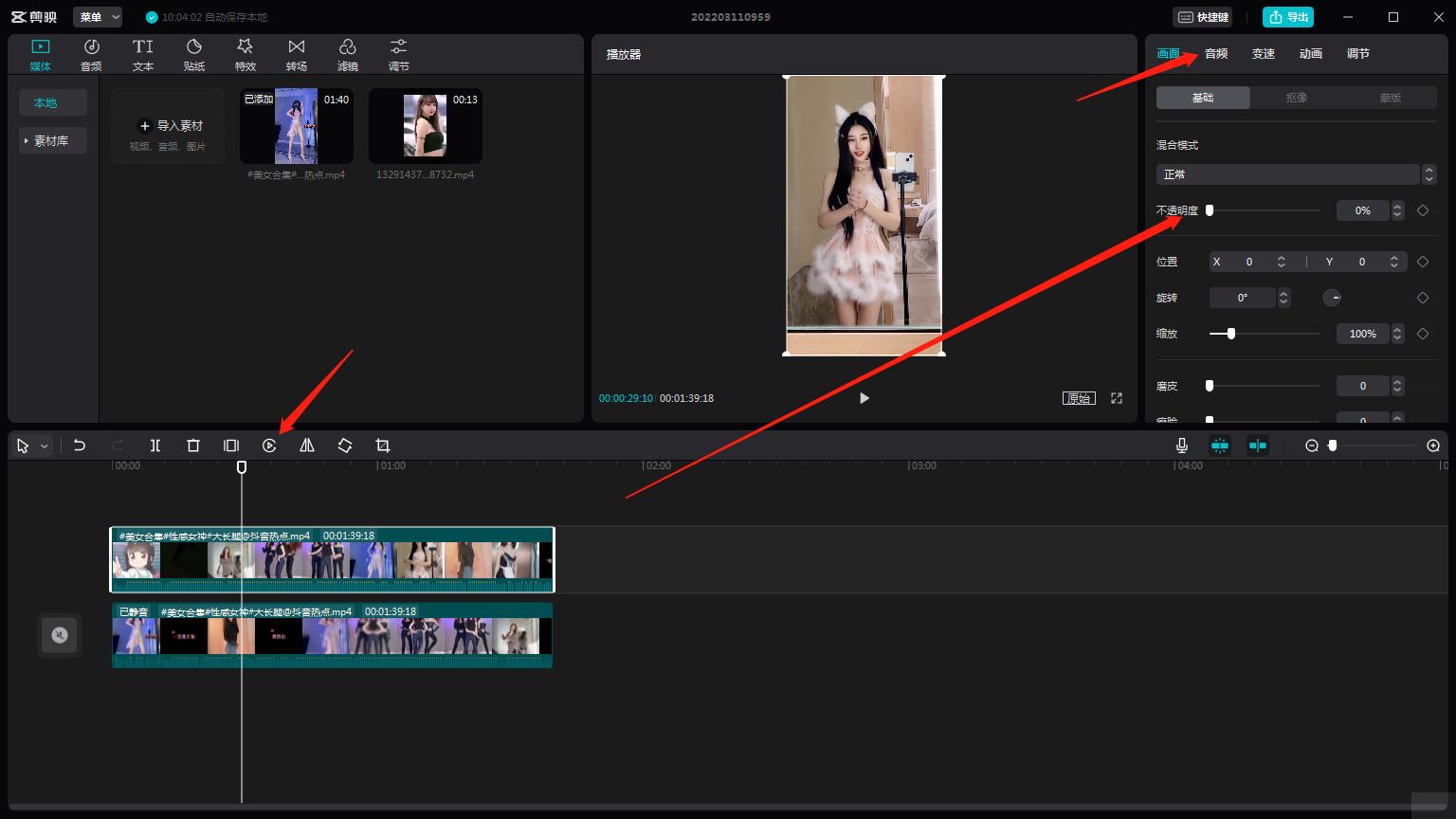1456x819 pixels.
Task: Delete the selected clip using trash icon
Action: click(193, 446)
